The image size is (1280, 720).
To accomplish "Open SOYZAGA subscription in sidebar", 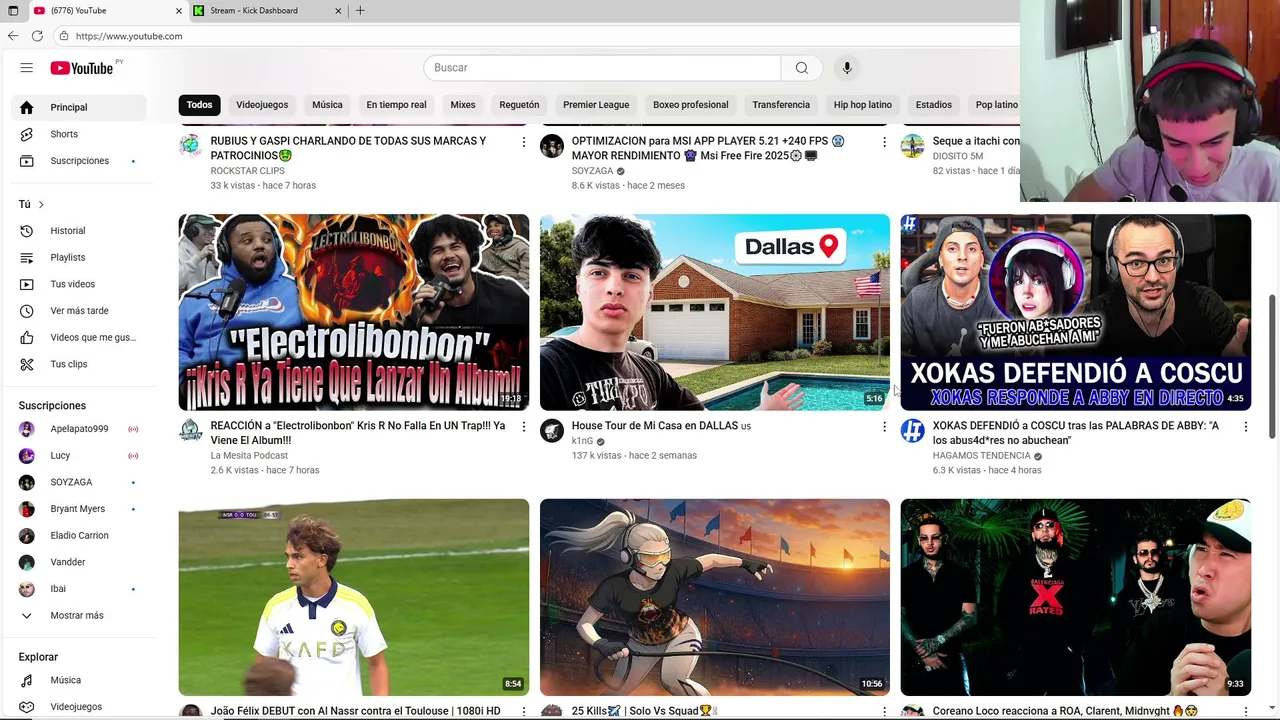I will tap(78, 482).
